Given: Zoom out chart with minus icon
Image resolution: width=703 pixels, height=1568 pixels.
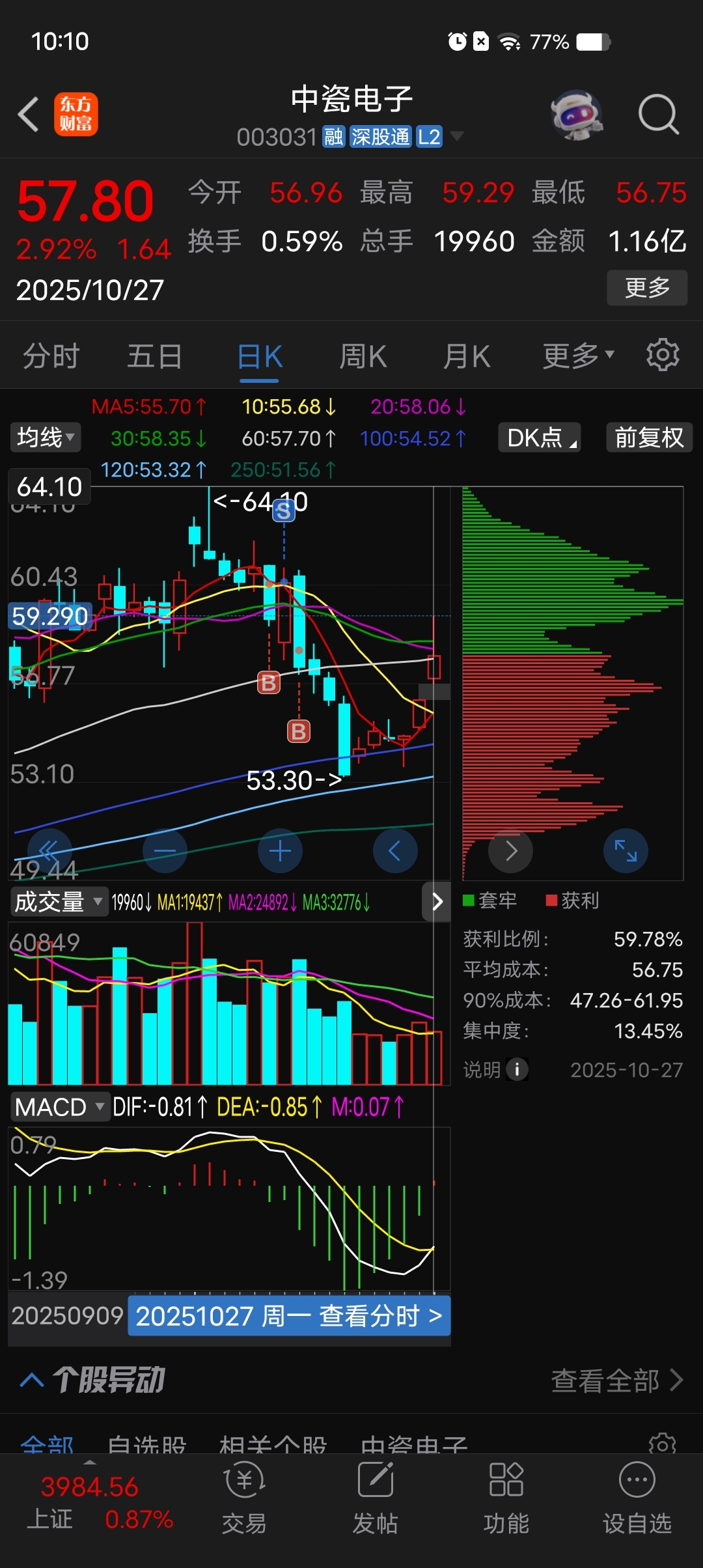Looking at the screenshot, I should [165, 850].
